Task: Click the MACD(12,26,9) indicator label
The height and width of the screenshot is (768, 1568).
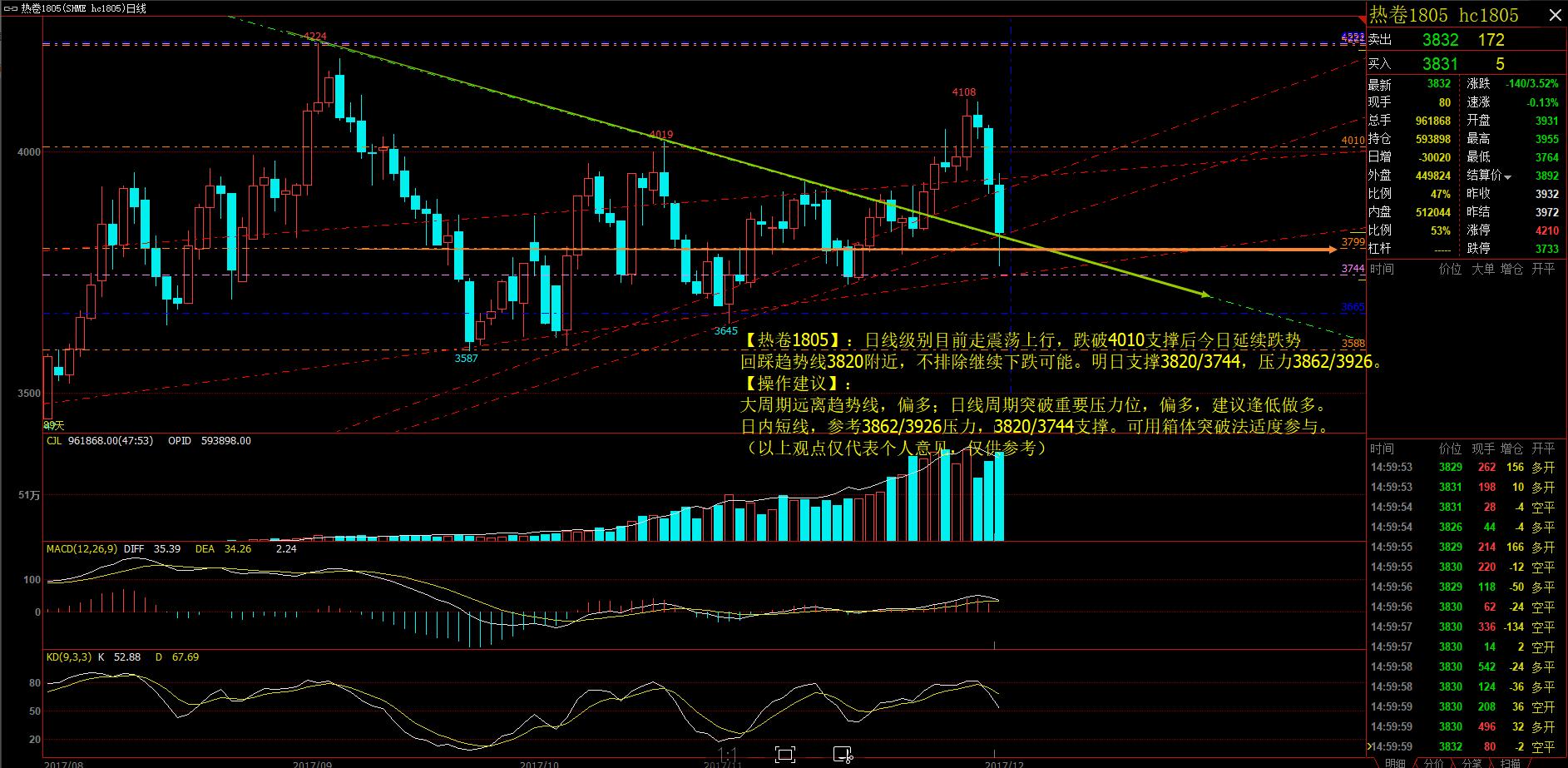Action: coord(82,549)
